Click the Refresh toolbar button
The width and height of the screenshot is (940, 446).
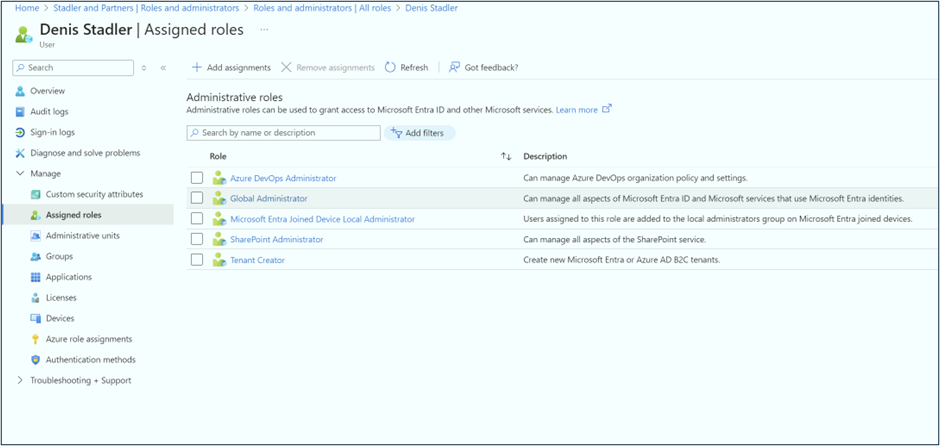pyautogui.click(x=406, y=68)
